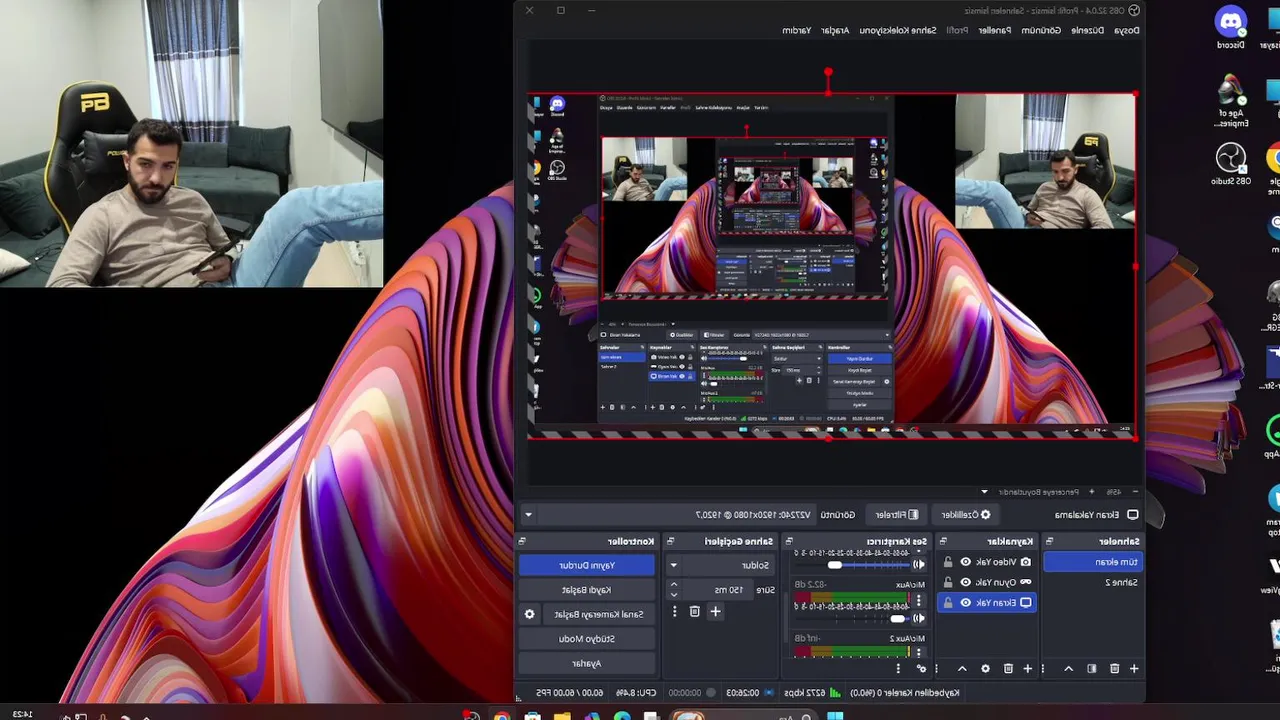Undock the Sahneler panel
The height and width of the screenshot is (720, 1280).
click(1049, 541)
